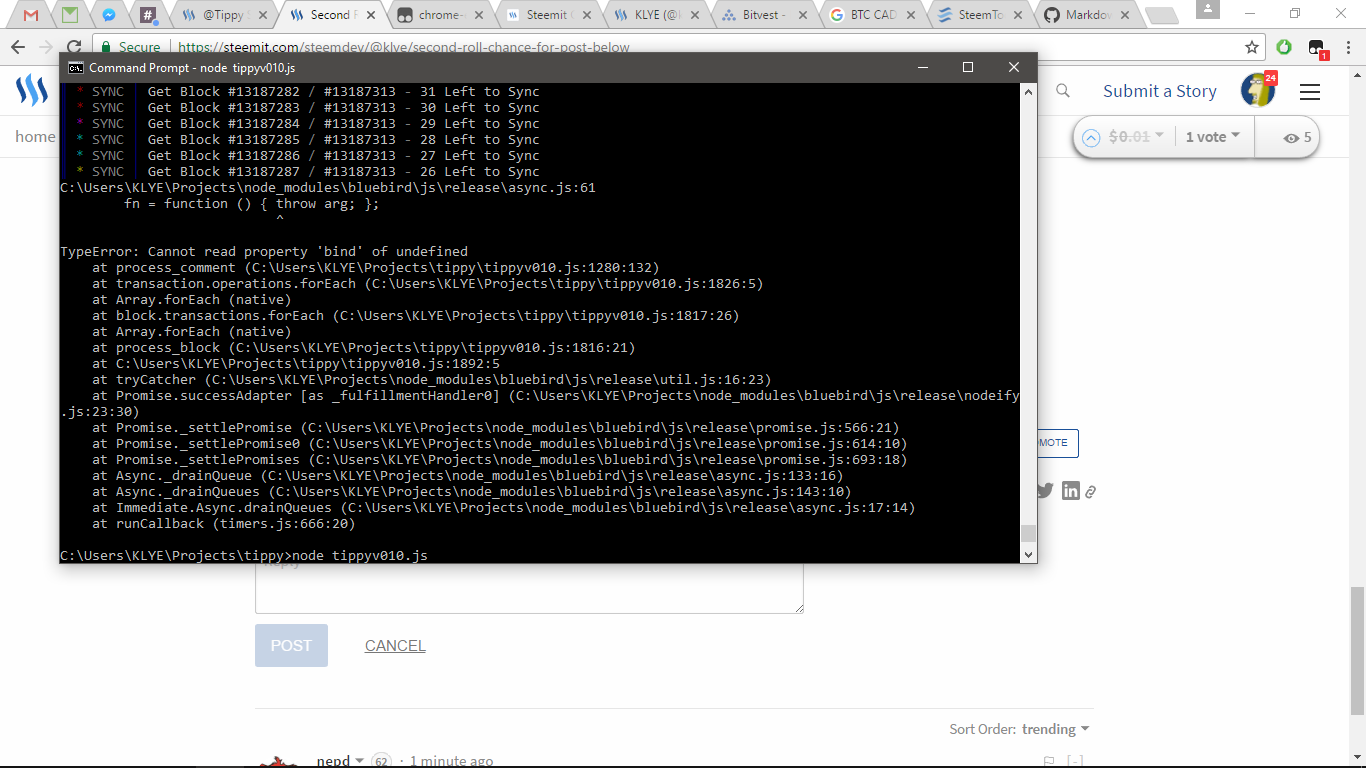This screenshot has height=768, width=1366.
Task: Click the Steemit logo
Action: (32, 91)
